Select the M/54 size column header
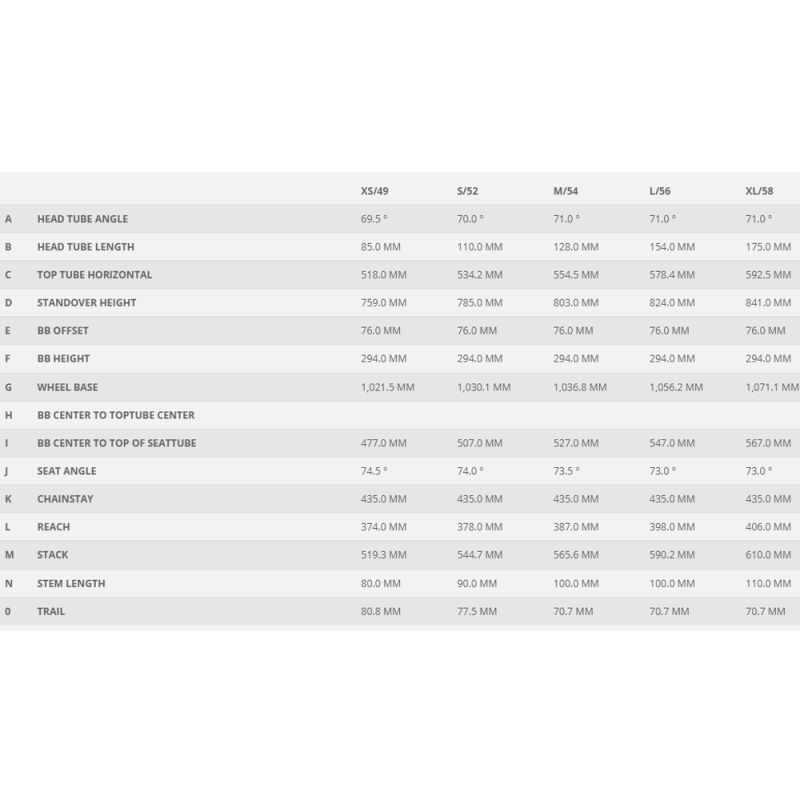 click(565, 191)
